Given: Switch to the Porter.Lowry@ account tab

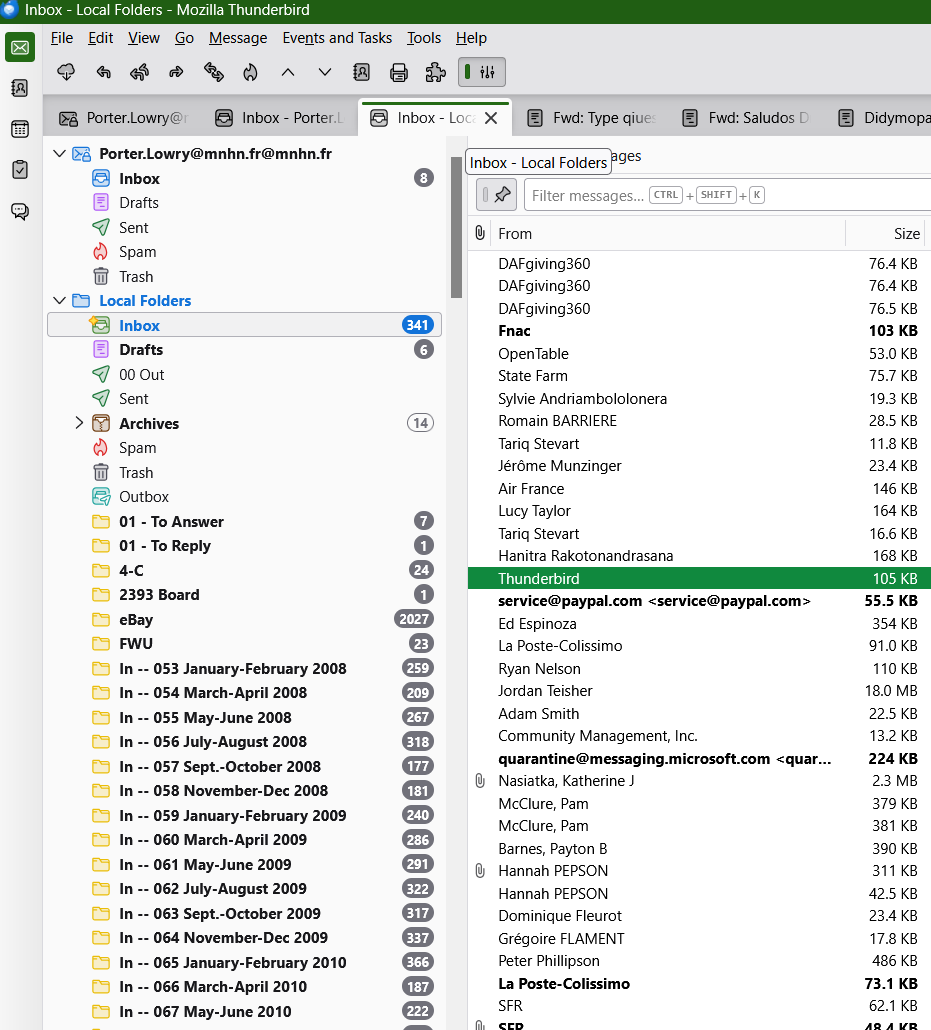Looking at the screenshot, I should pyautogui.click(x=124, y=118).
